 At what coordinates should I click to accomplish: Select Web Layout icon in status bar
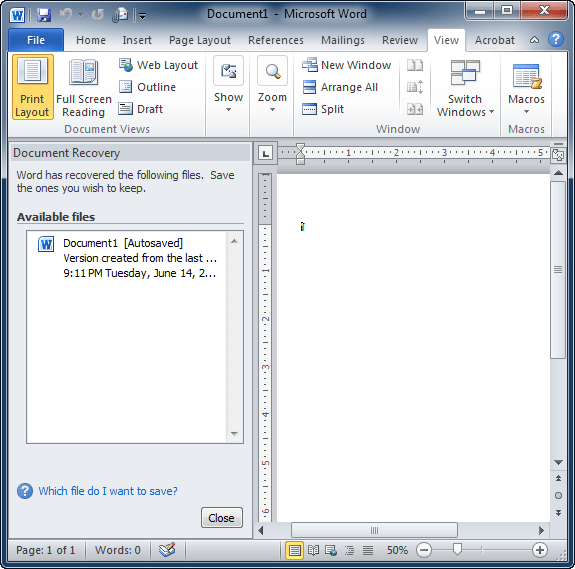(331, 550)
